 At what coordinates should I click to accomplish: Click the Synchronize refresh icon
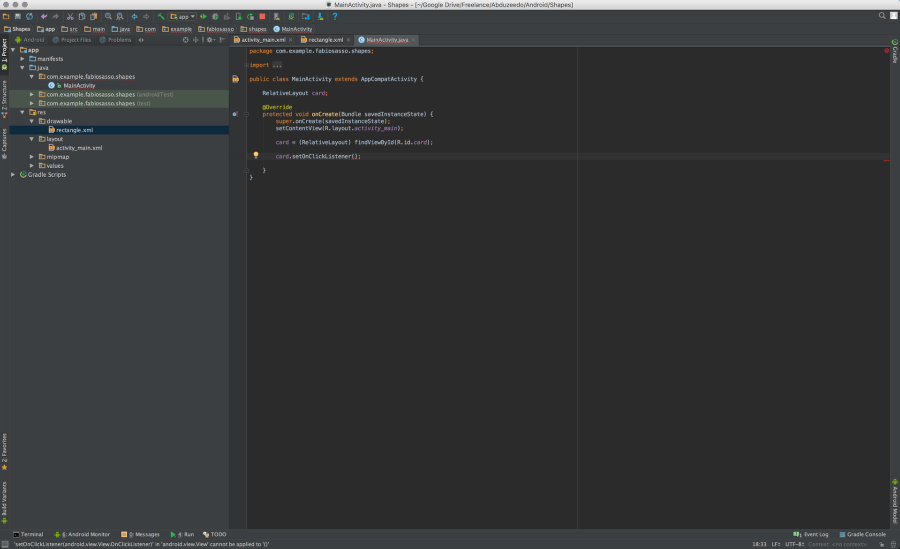pos(29,17)
